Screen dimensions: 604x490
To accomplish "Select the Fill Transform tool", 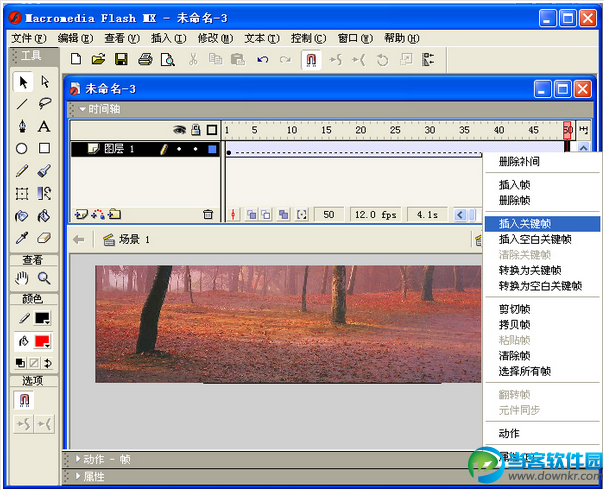I will [44, 193].
